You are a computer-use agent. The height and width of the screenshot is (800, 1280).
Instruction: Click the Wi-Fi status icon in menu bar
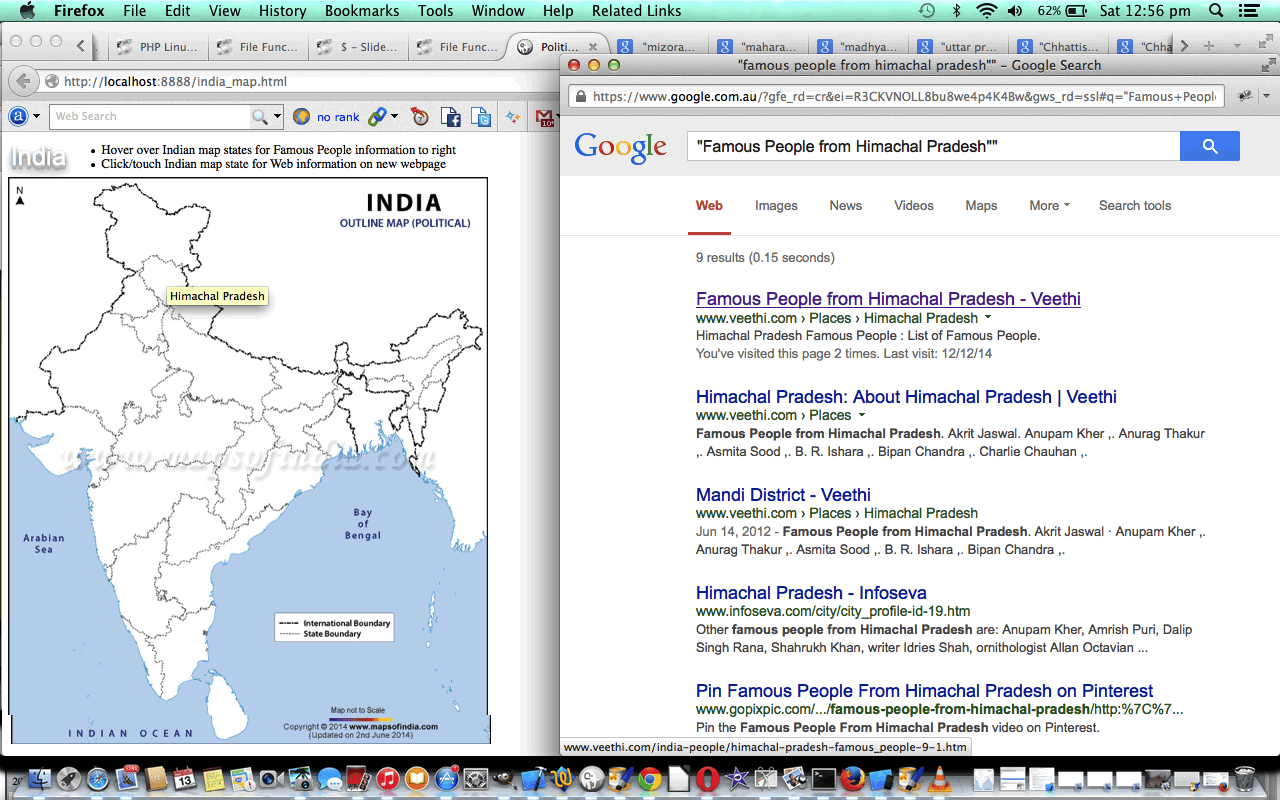(987, 11)
